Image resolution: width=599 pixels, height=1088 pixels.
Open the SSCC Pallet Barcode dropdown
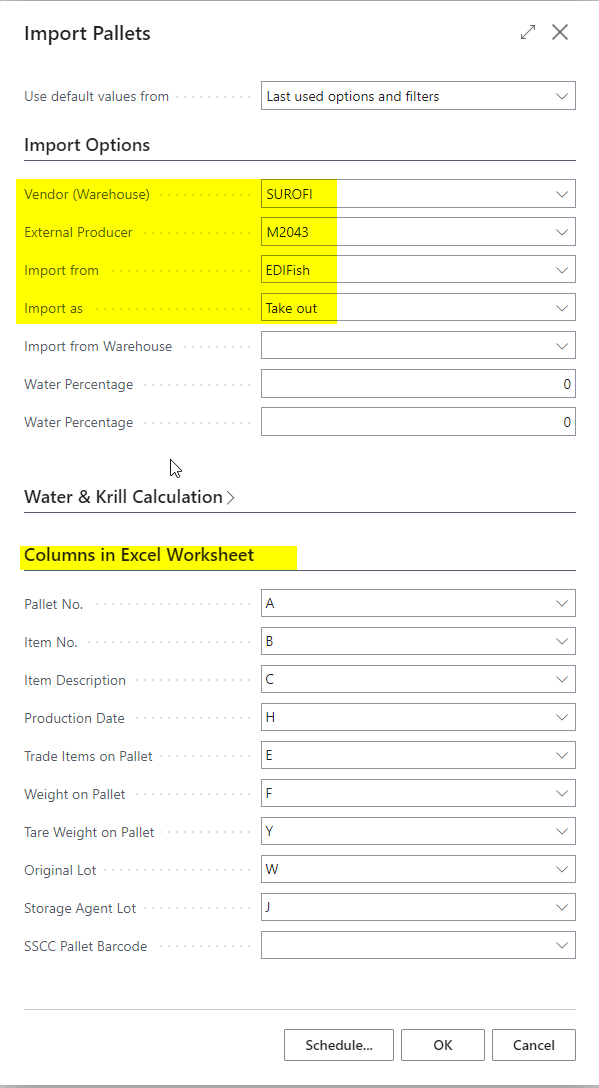[419, 945]
